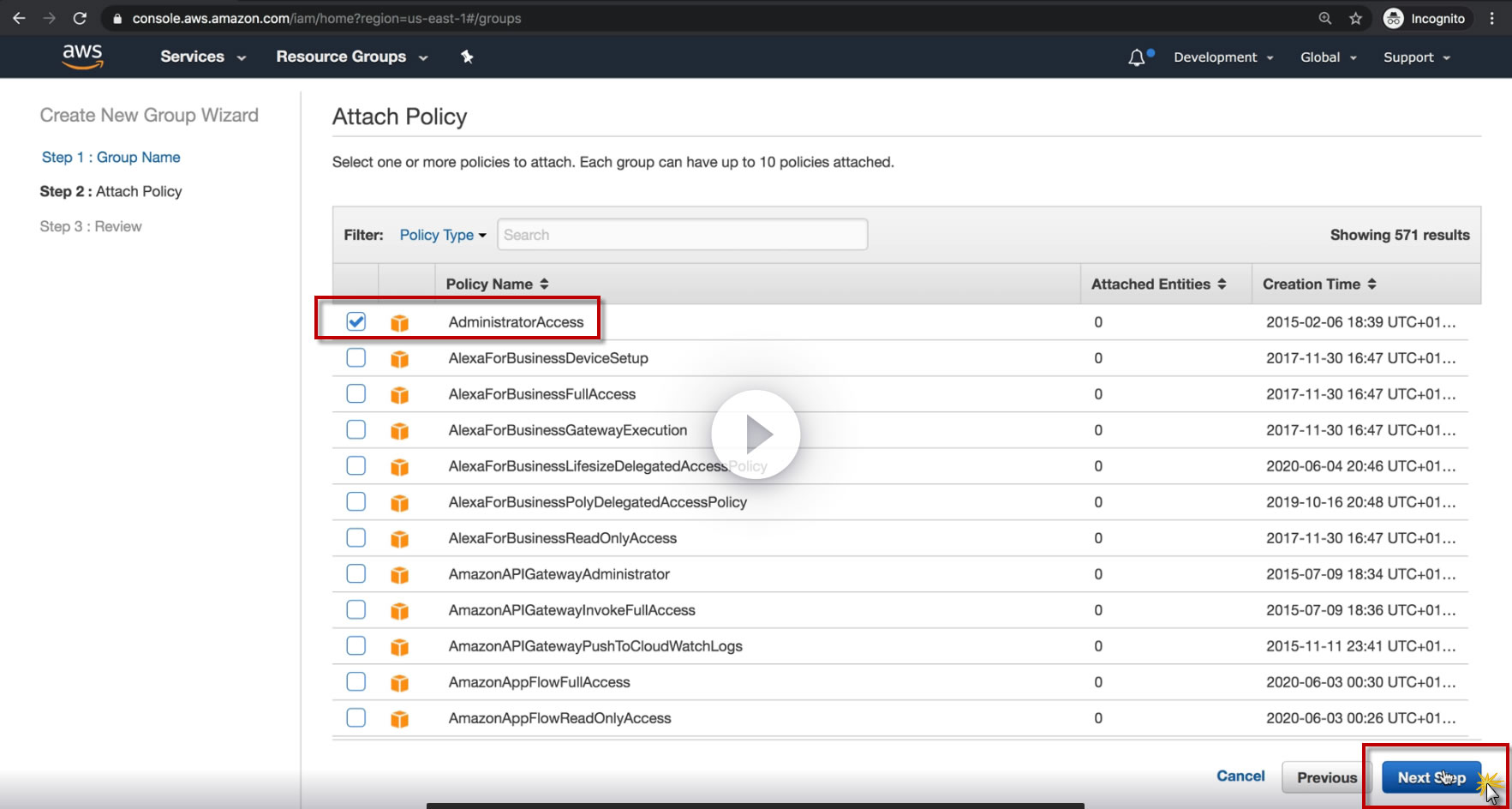
Task: Click the AdministratorAccess policy box icon
Action: pyautogui.click(x=399, y=322)
